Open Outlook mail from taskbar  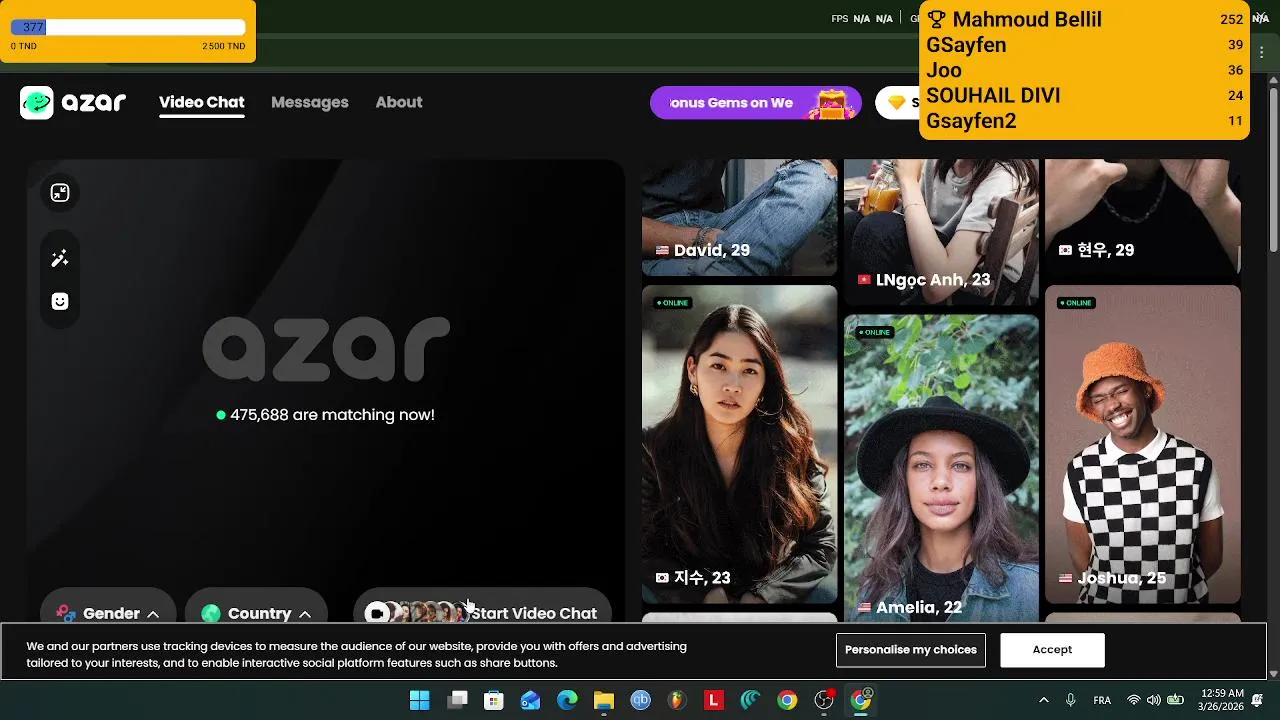click(x=531, y=700)
